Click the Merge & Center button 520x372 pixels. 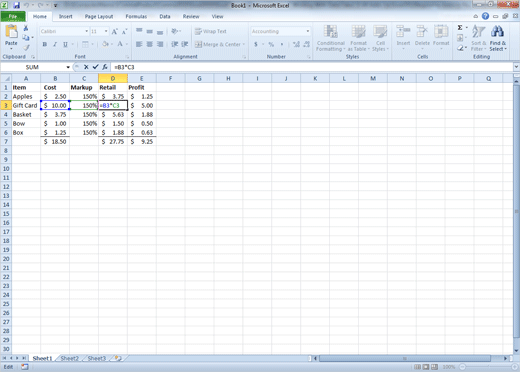(218, 44)
